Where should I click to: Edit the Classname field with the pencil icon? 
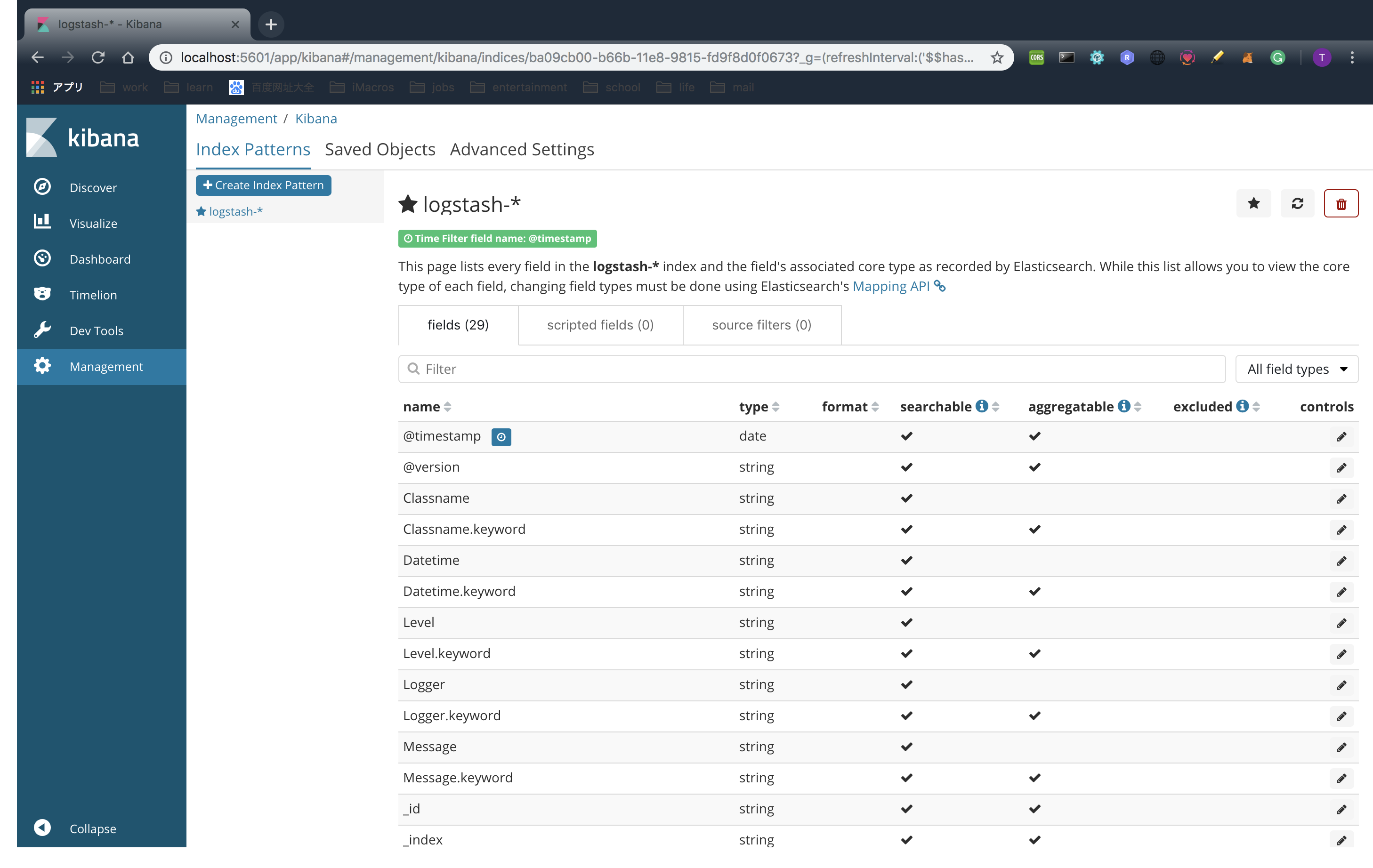pos(1341,498)
